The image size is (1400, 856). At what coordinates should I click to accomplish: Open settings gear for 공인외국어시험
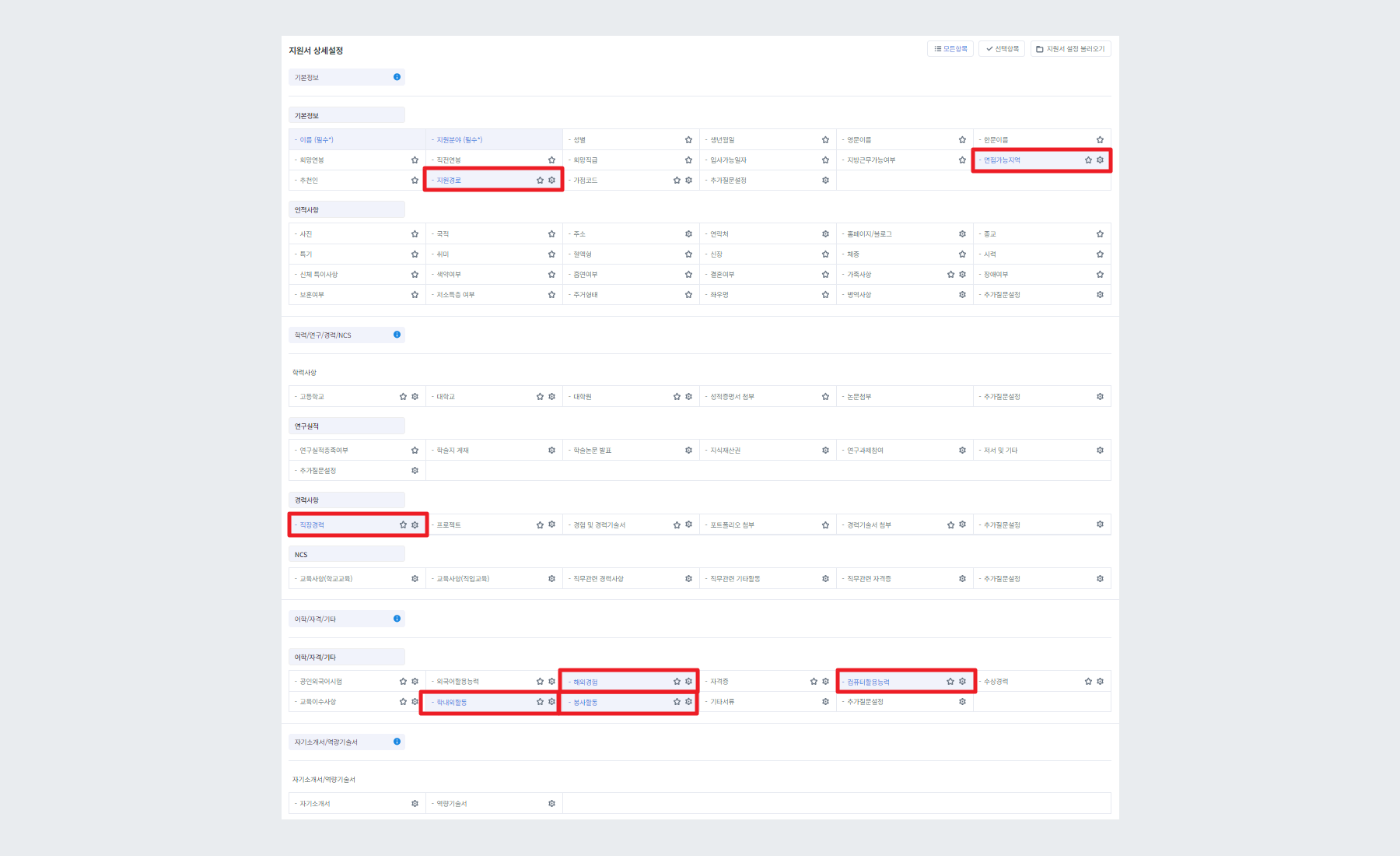tap(415, 682)
